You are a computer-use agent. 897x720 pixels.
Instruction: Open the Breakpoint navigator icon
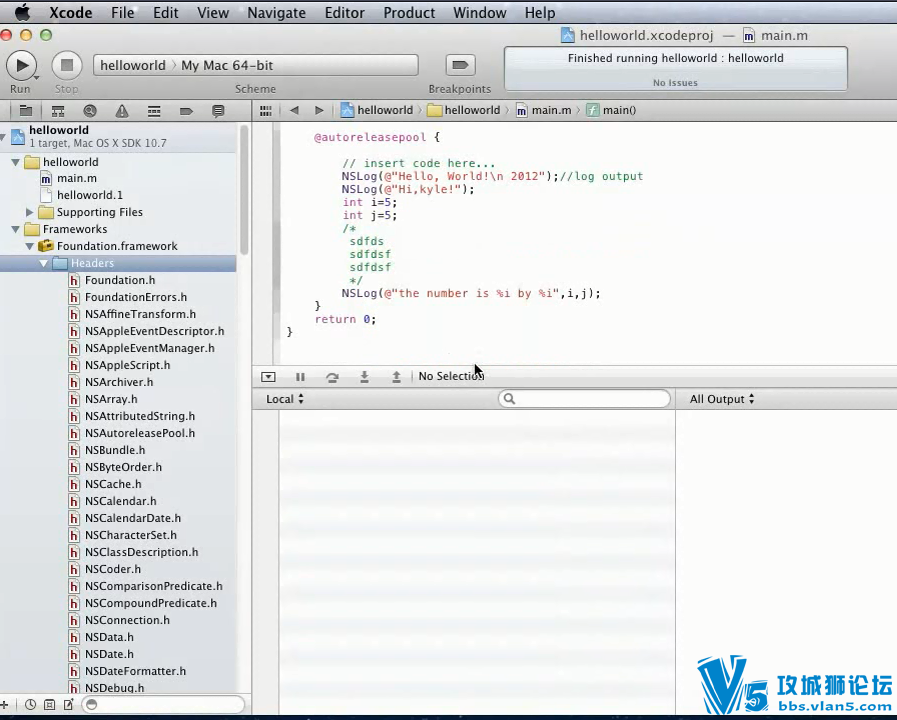click(x=186, y=111)
